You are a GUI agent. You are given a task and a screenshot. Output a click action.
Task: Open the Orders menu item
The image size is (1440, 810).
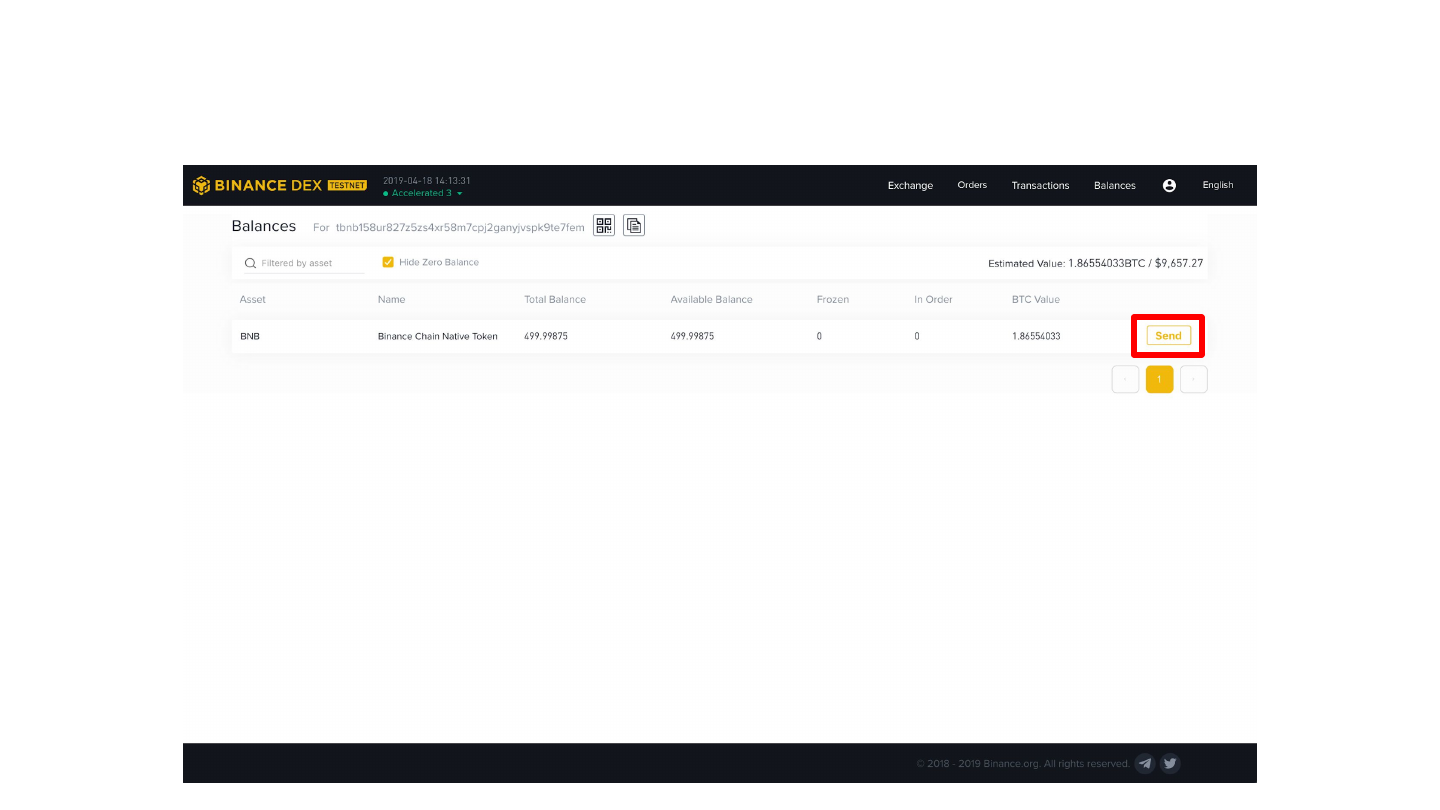[x=972, y=185]
